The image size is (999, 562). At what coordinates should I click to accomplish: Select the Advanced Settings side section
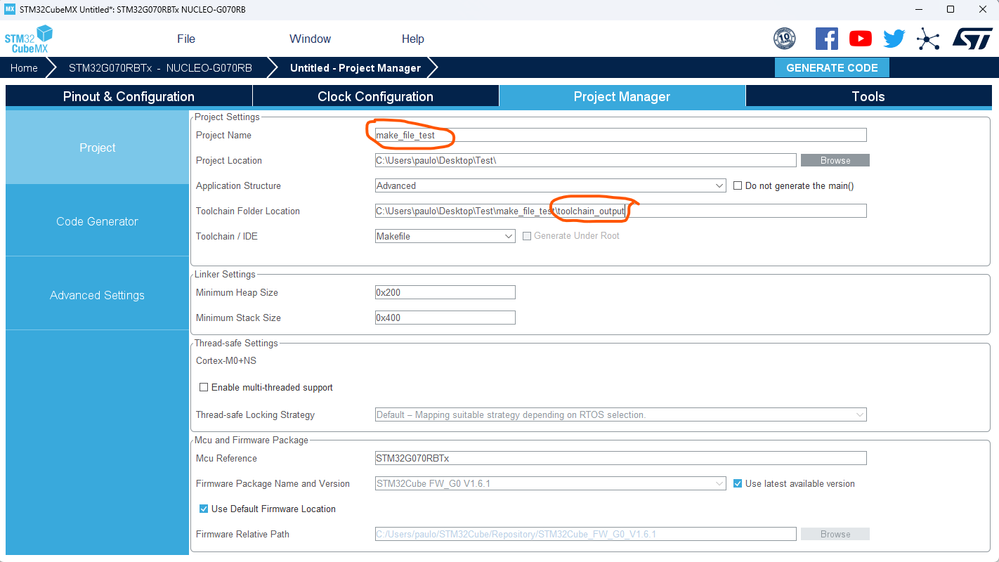(97, 295)
